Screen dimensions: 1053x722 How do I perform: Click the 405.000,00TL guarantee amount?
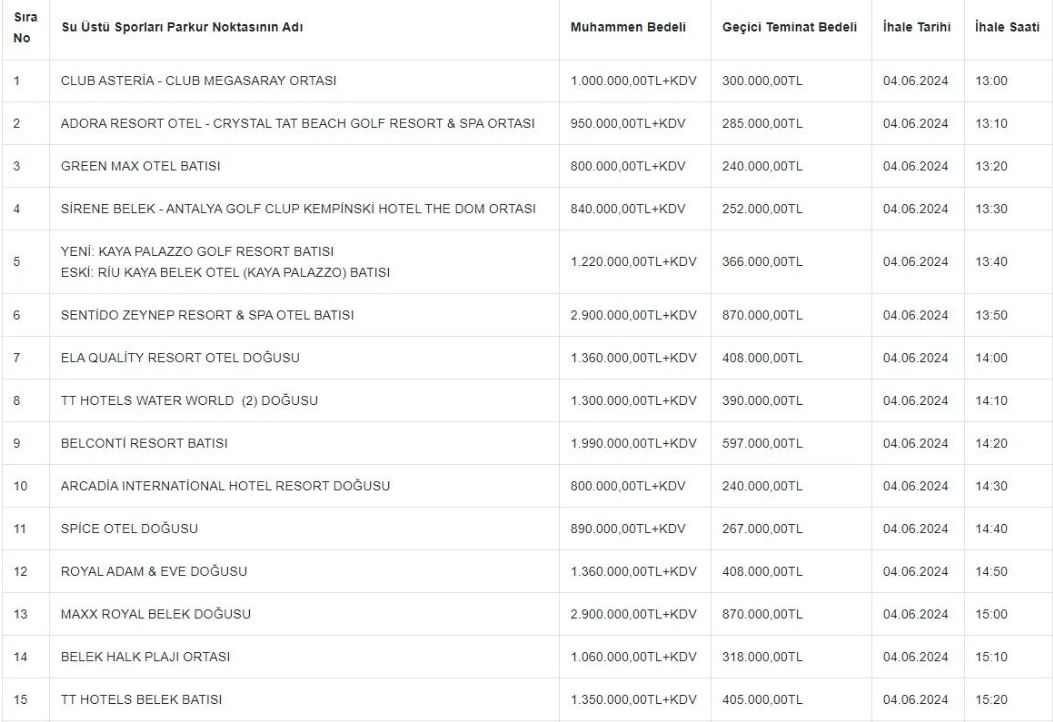tap(762, 699)
